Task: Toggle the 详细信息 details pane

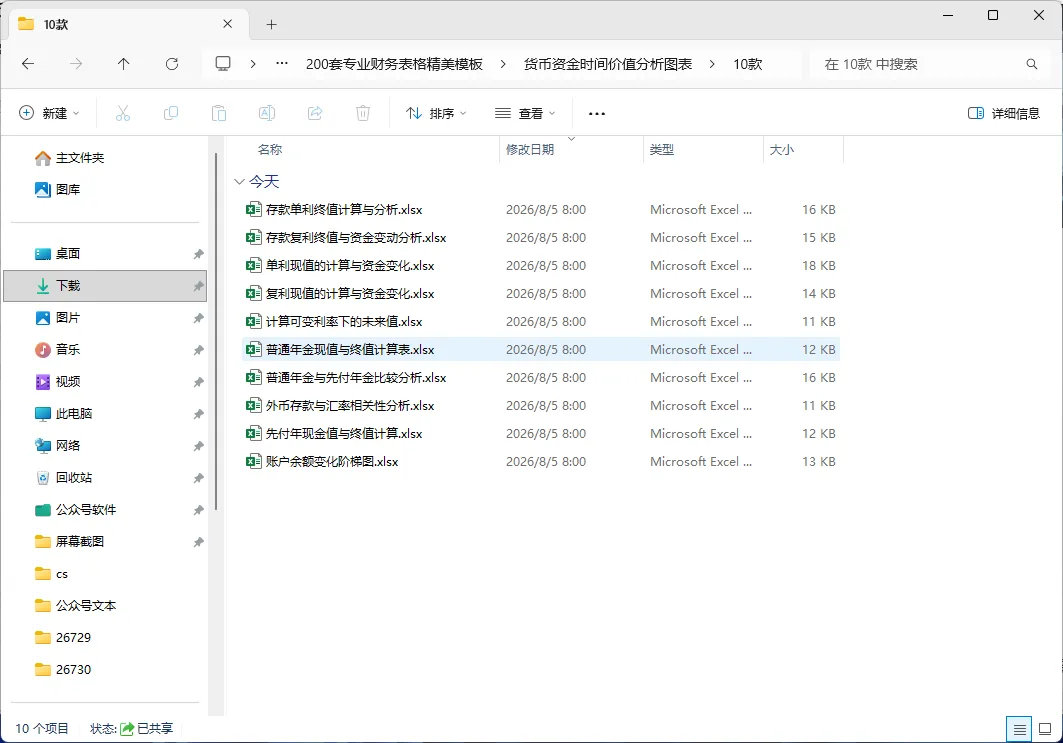Action: pyautogui.click(x=1004, y=113)
